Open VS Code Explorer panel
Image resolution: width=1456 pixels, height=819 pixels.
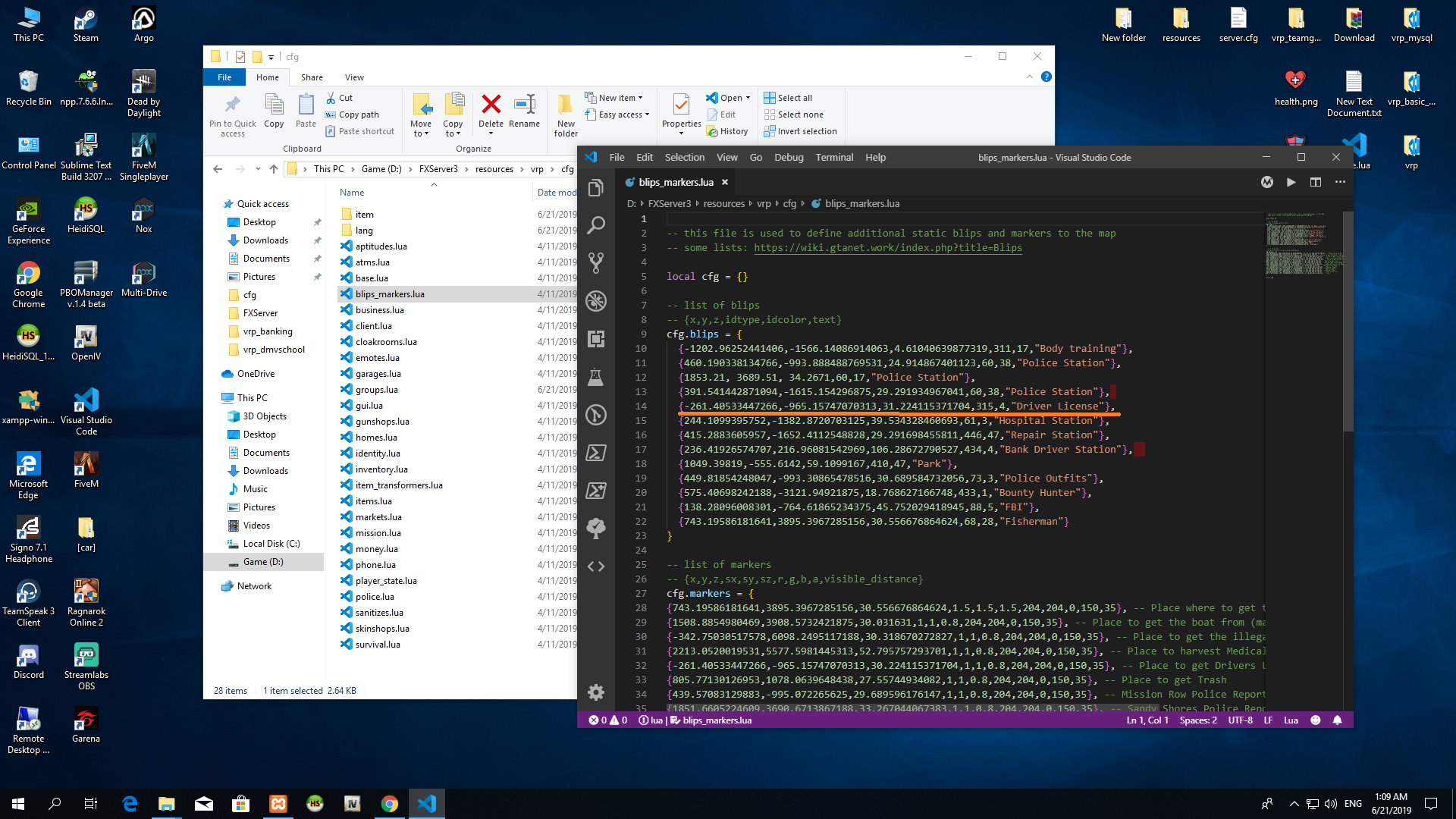pos(596,188)
